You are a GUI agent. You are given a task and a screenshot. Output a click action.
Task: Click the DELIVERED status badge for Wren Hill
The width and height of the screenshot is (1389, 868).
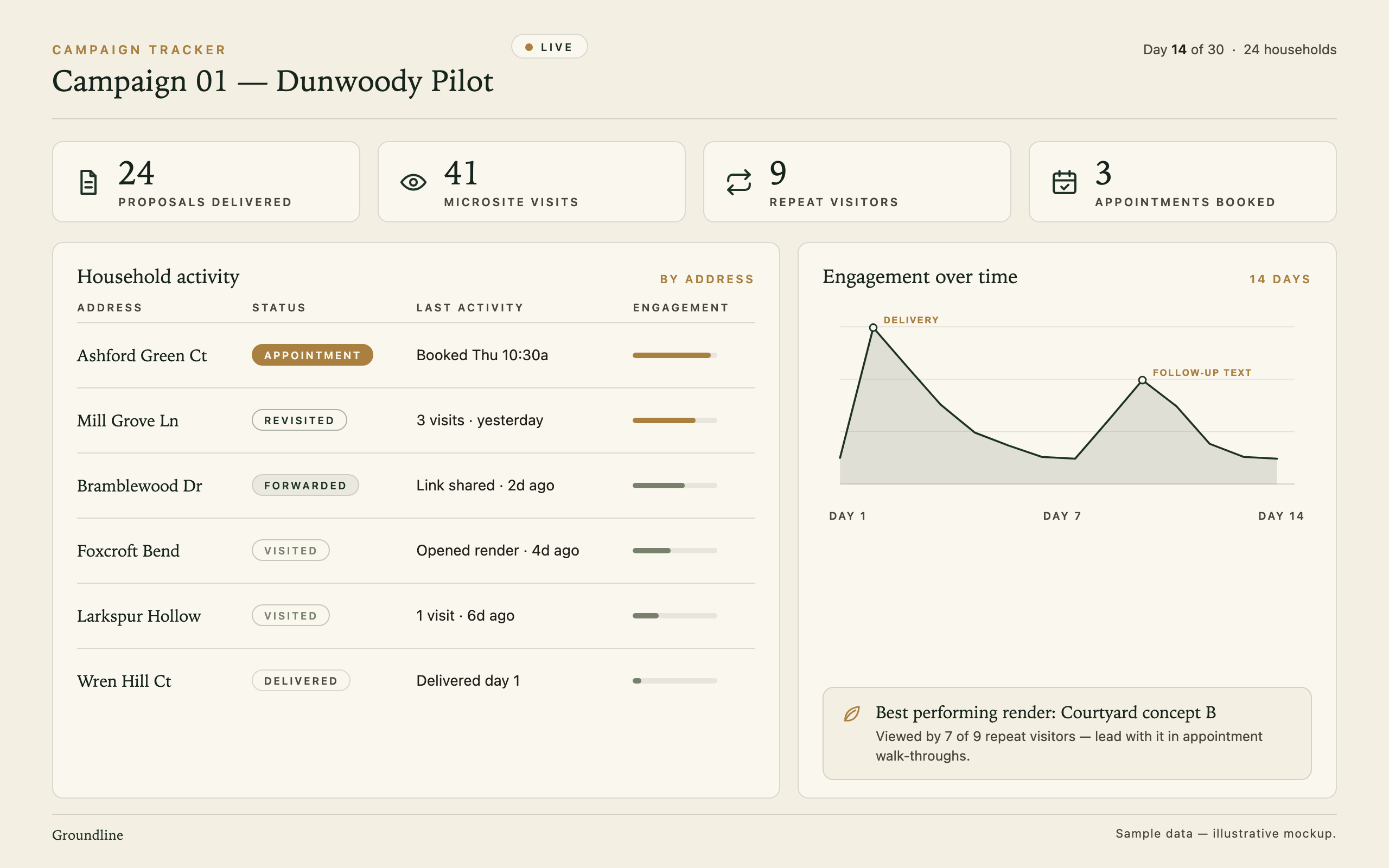click(x=301, y=681)
